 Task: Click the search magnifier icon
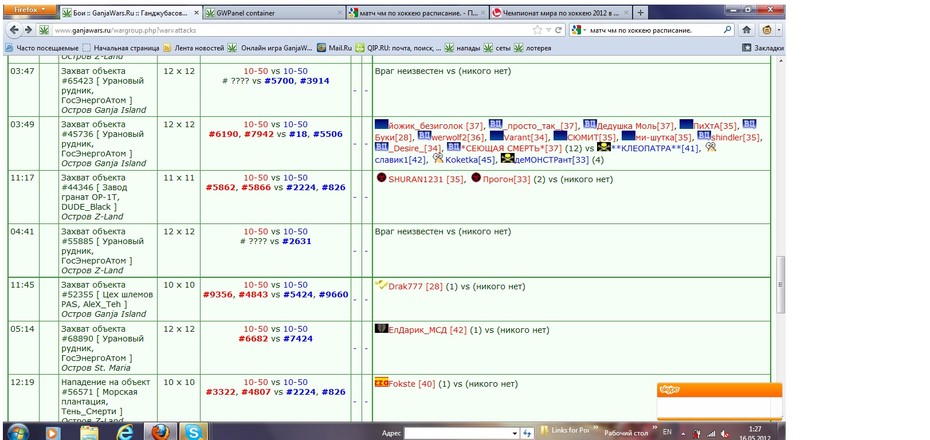tap(728, 30)
